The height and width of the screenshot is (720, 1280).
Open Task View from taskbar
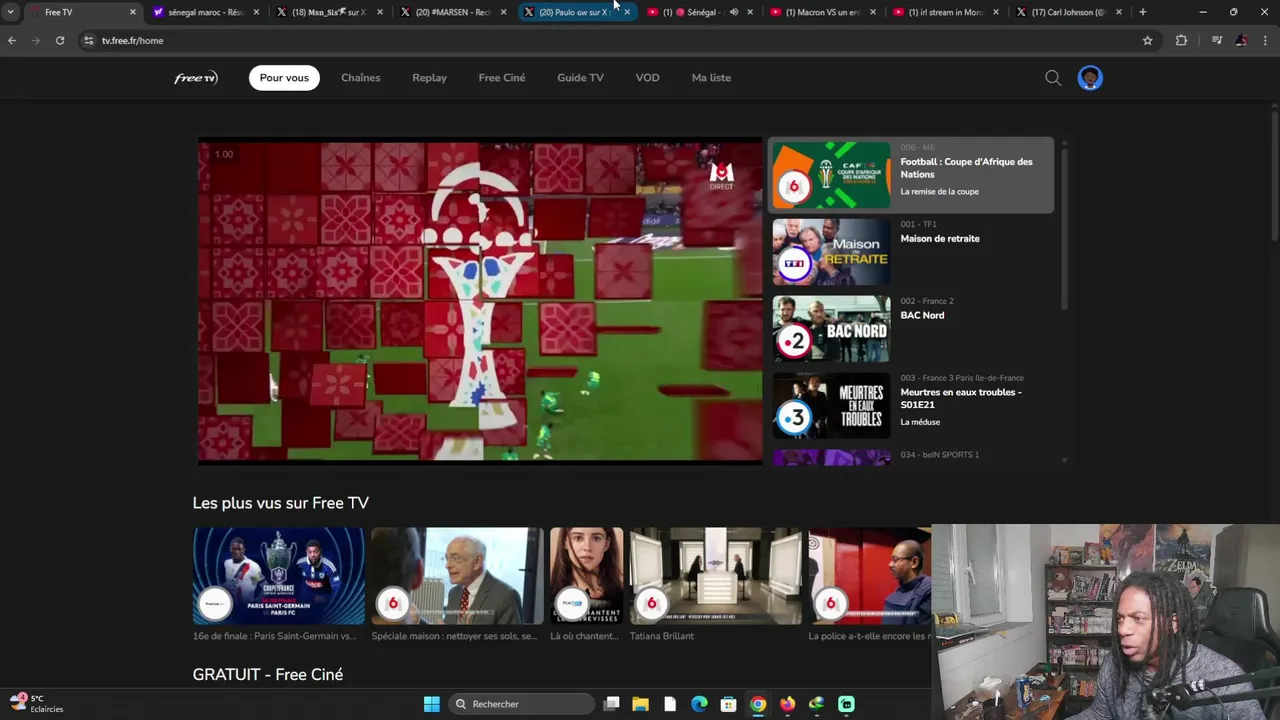pos(612,704)
